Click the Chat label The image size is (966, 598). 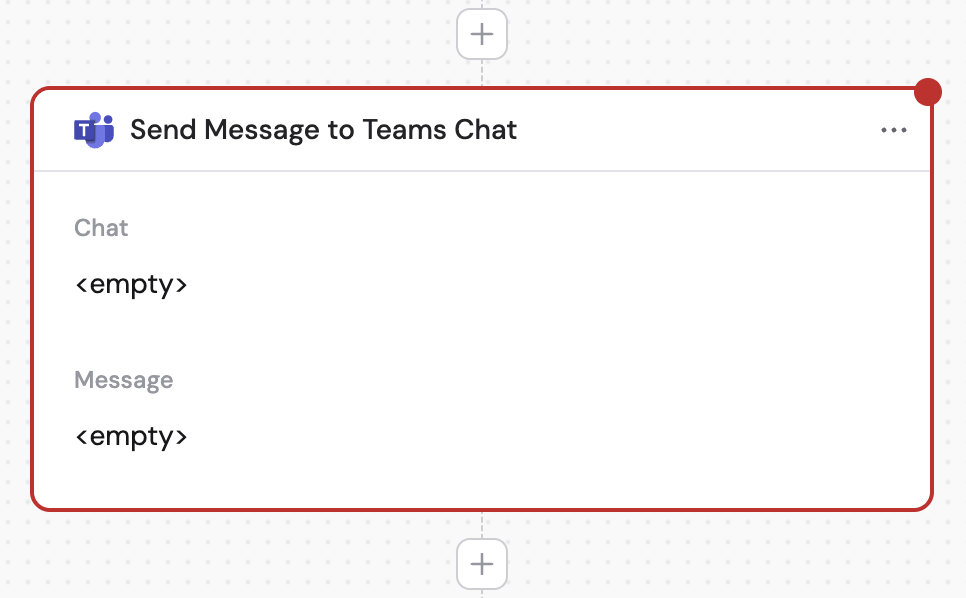point(101,228)
